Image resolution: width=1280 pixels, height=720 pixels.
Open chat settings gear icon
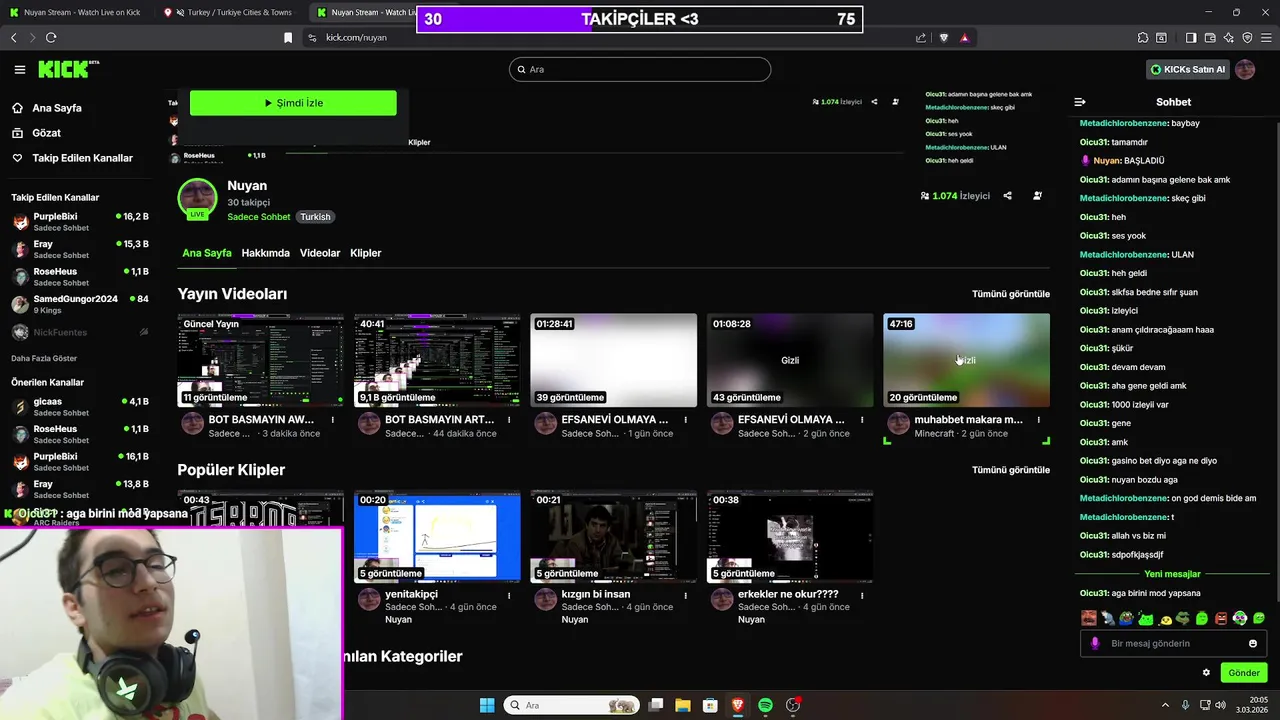point(1206,673)
